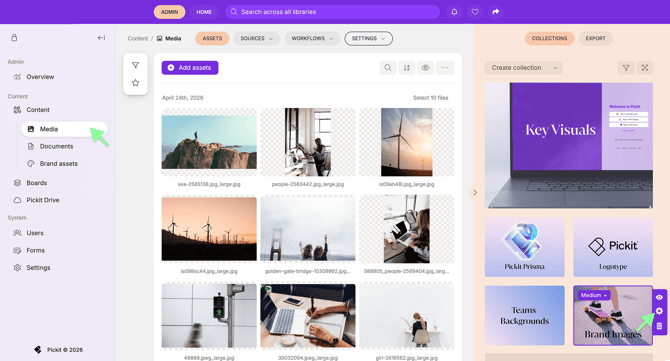670x361 pixels.
Task: Click the star favorites filter icon
Action: [135, 83]
